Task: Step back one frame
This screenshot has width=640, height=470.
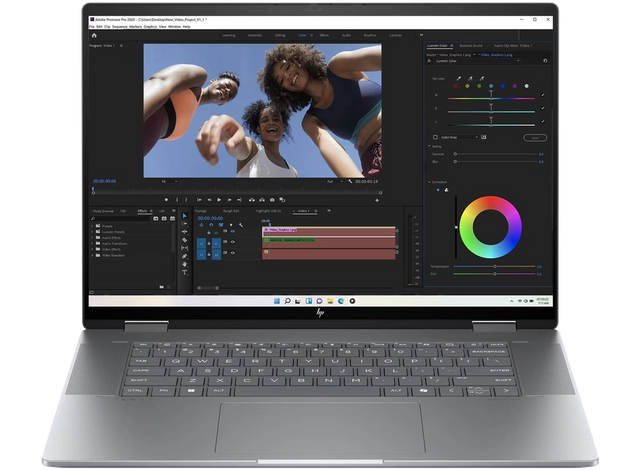Action: point(209,200)
